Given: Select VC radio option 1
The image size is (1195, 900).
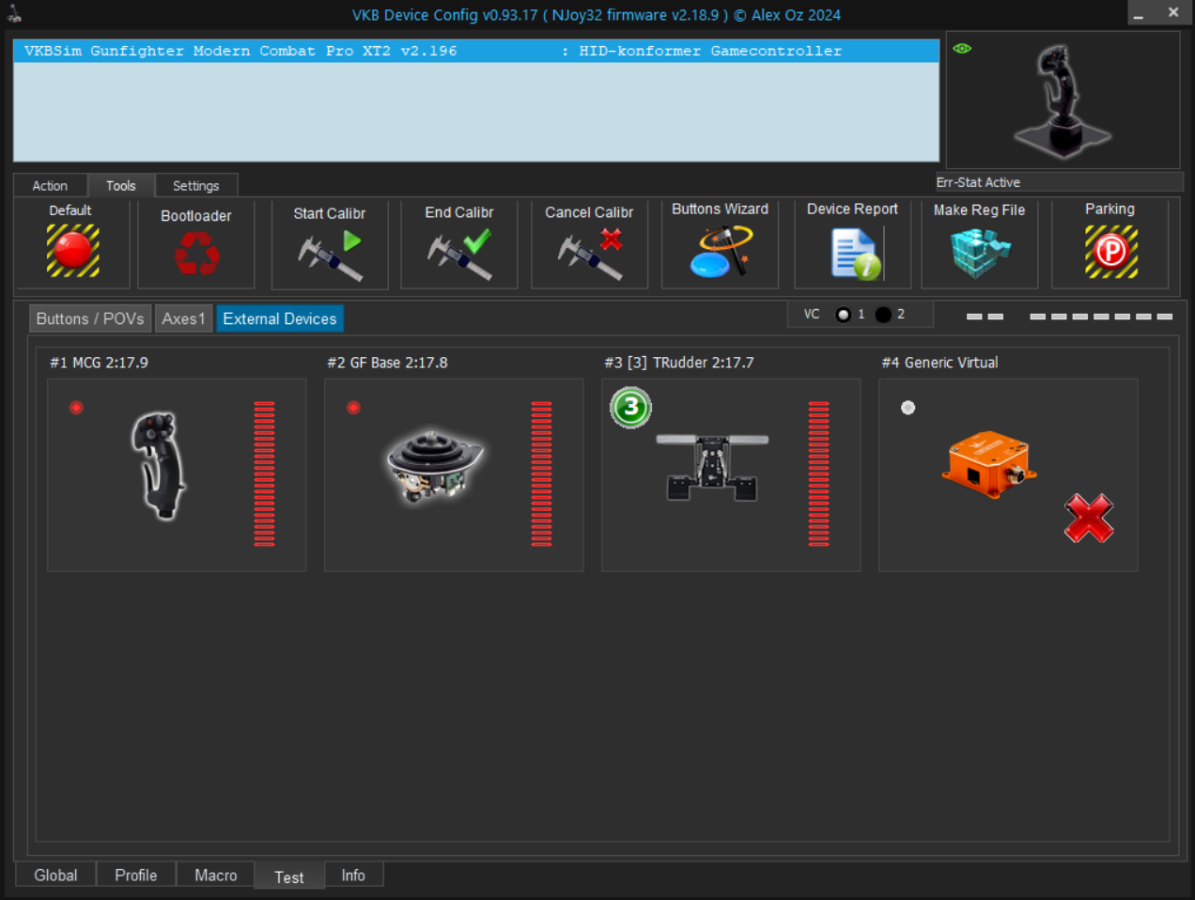Looking at the screenshot, I should click(843, 315).
